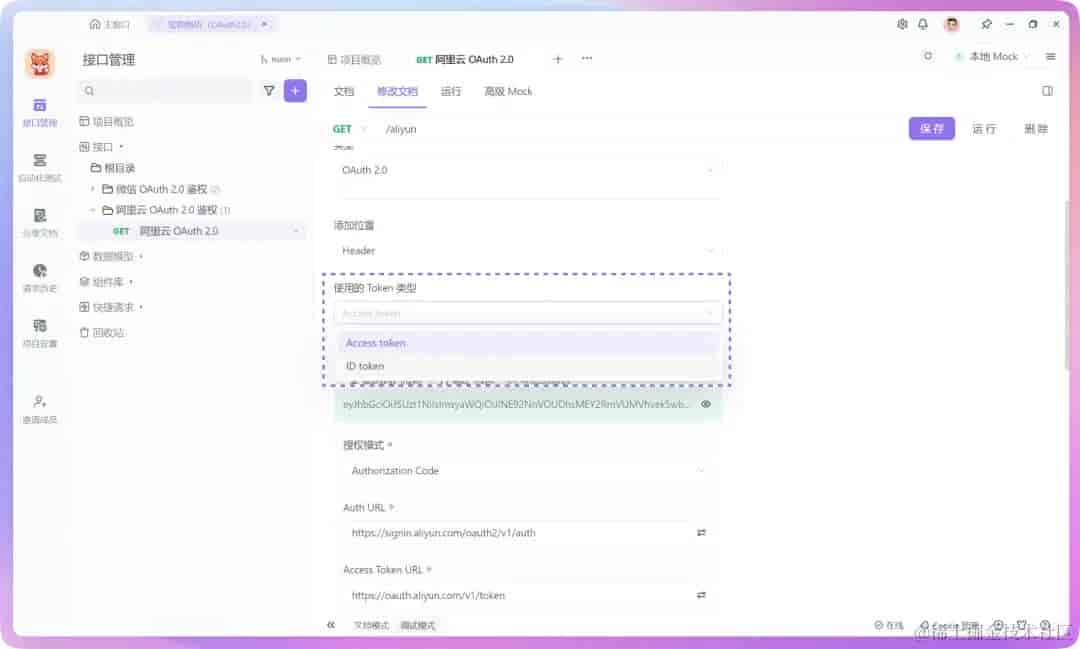The height and width of the screenshot is (649, 1080).
Task: Open the 数据模型 section
Action: (x=110, y=256)
